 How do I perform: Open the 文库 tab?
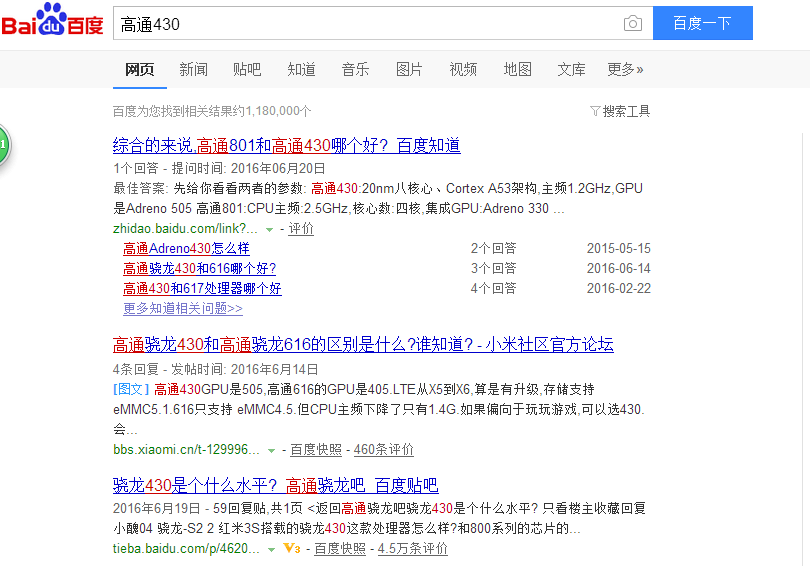(571, 69)
